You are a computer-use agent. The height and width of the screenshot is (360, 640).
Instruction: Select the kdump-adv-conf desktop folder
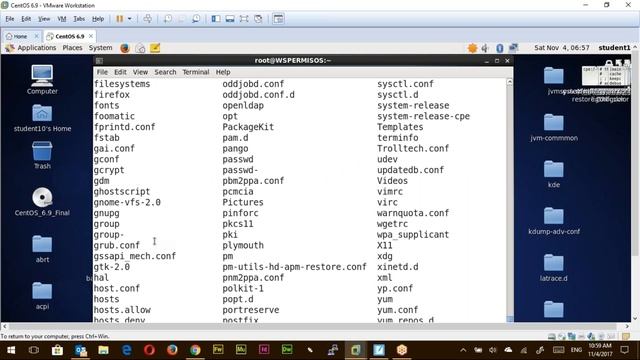pyautogui.click(x=554, y=221)
